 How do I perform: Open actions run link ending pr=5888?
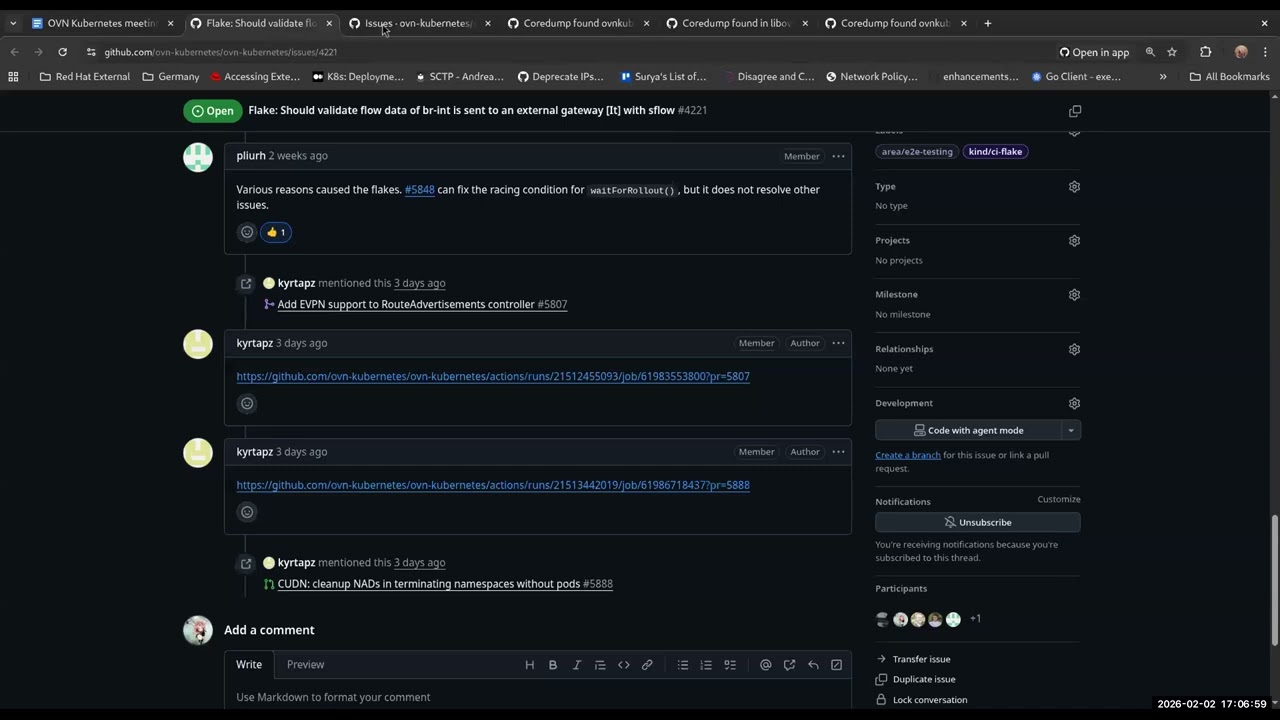(x=493, y=485)
